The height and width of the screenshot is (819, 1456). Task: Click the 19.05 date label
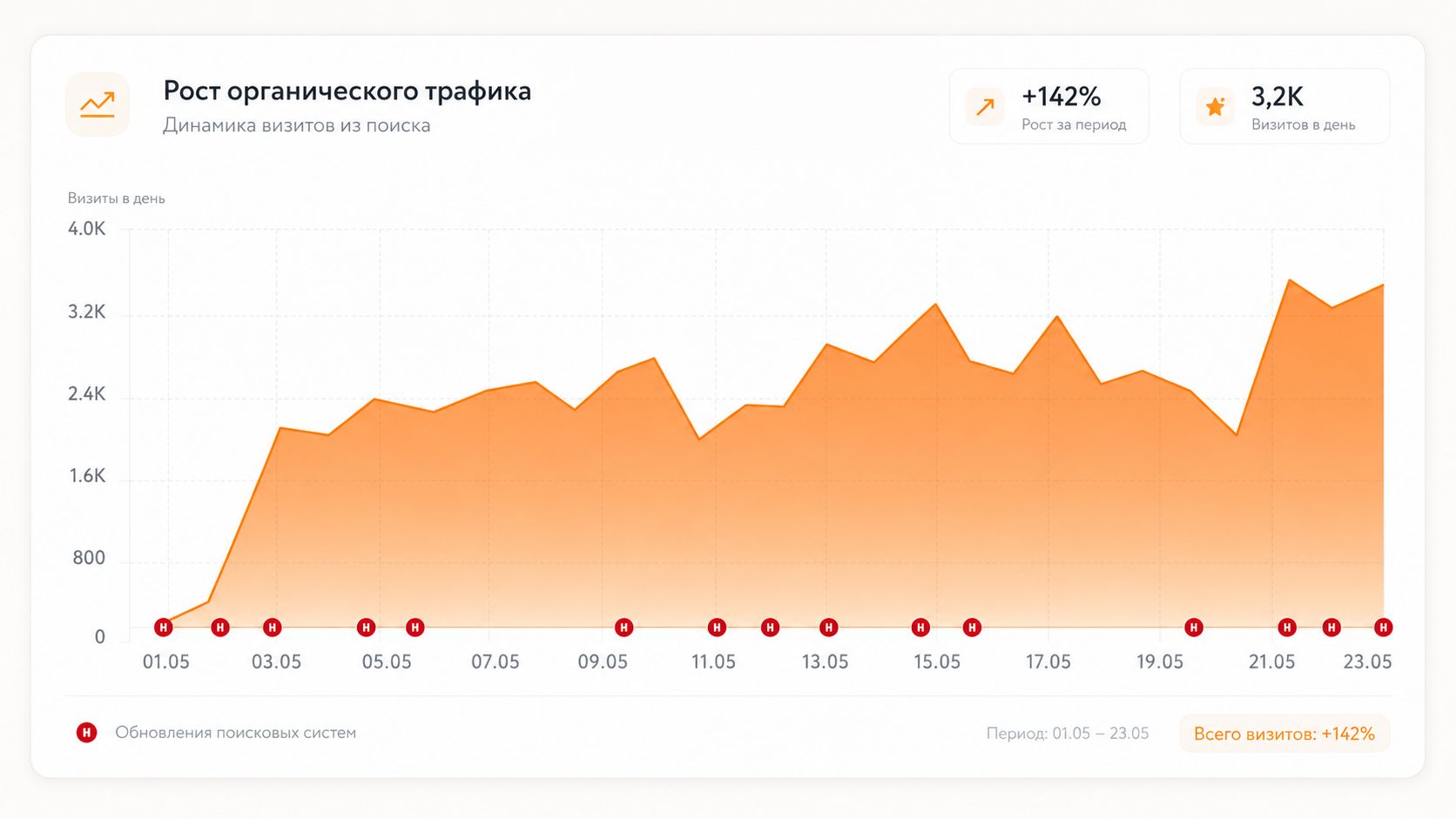pos(1160,662)
